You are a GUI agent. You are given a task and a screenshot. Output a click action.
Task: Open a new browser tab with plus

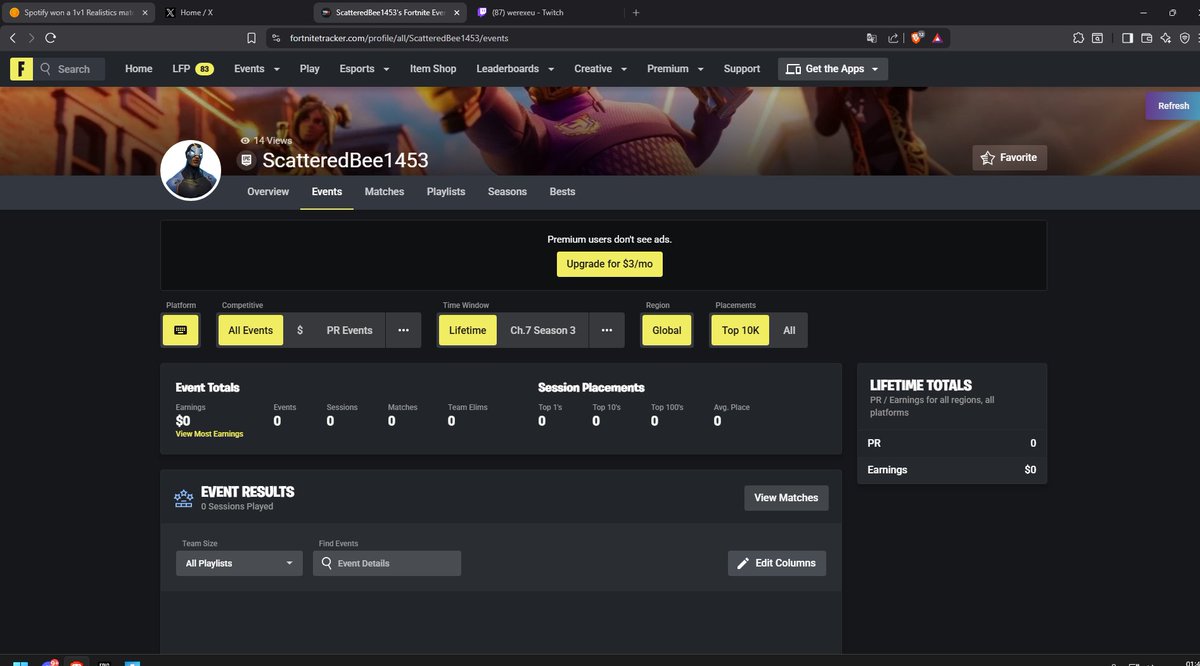coord(636,12)
